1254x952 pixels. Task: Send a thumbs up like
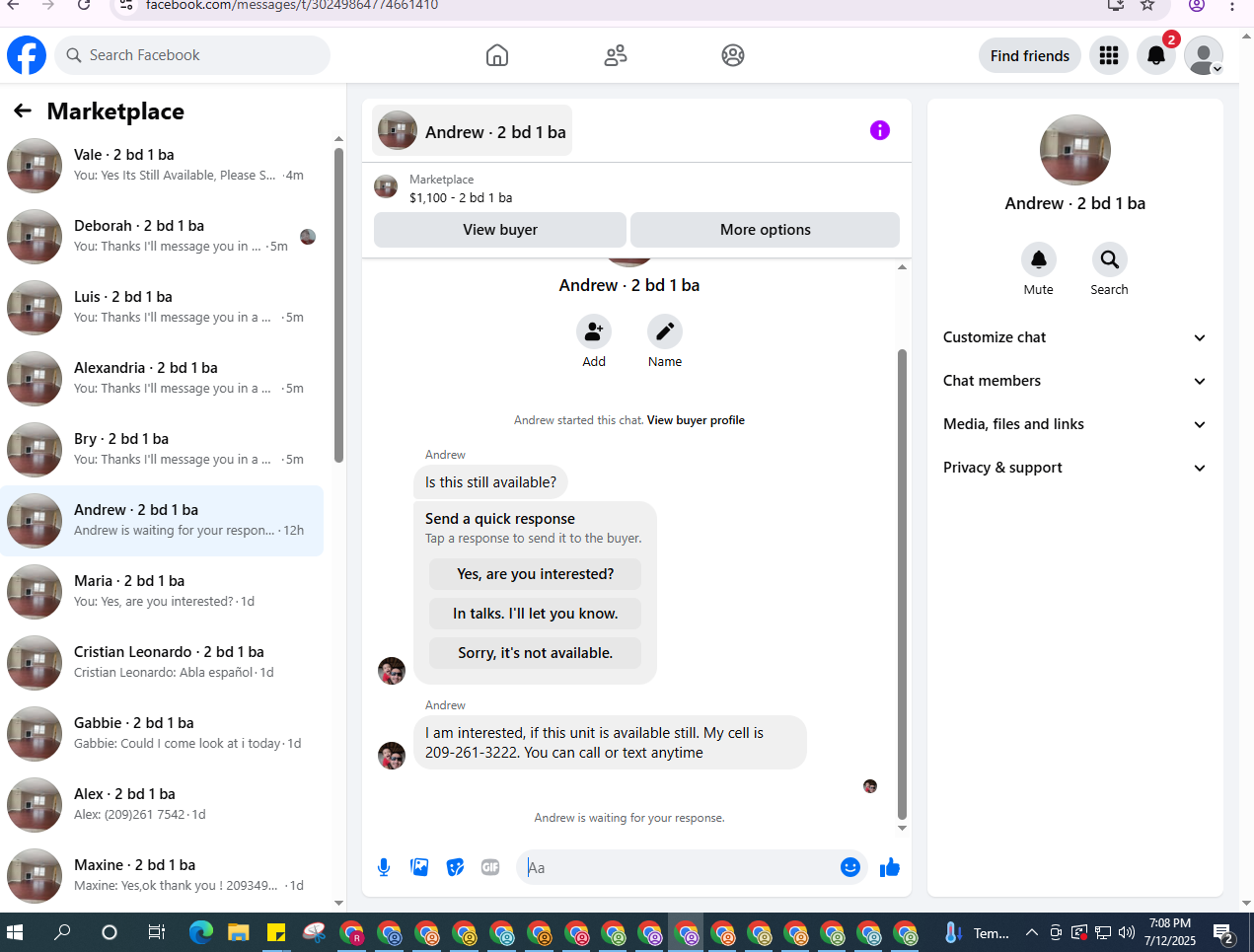[890, 867]
